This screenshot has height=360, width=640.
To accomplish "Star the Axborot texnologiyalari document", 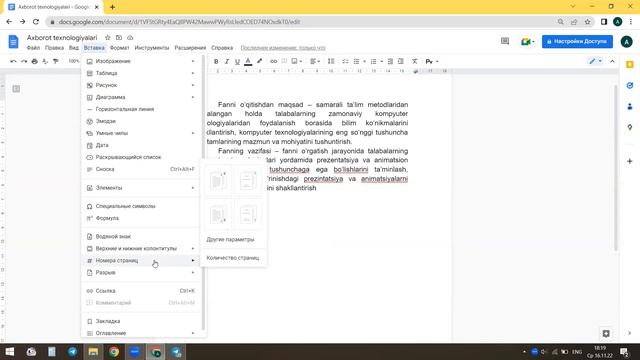I will click(x=108, y=38).
